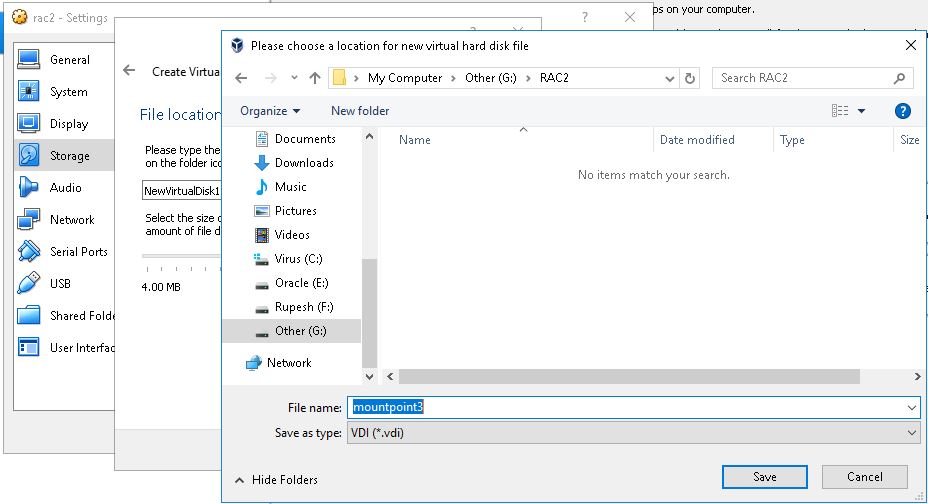Select Rupesh (F:) drive

[294, 307]
